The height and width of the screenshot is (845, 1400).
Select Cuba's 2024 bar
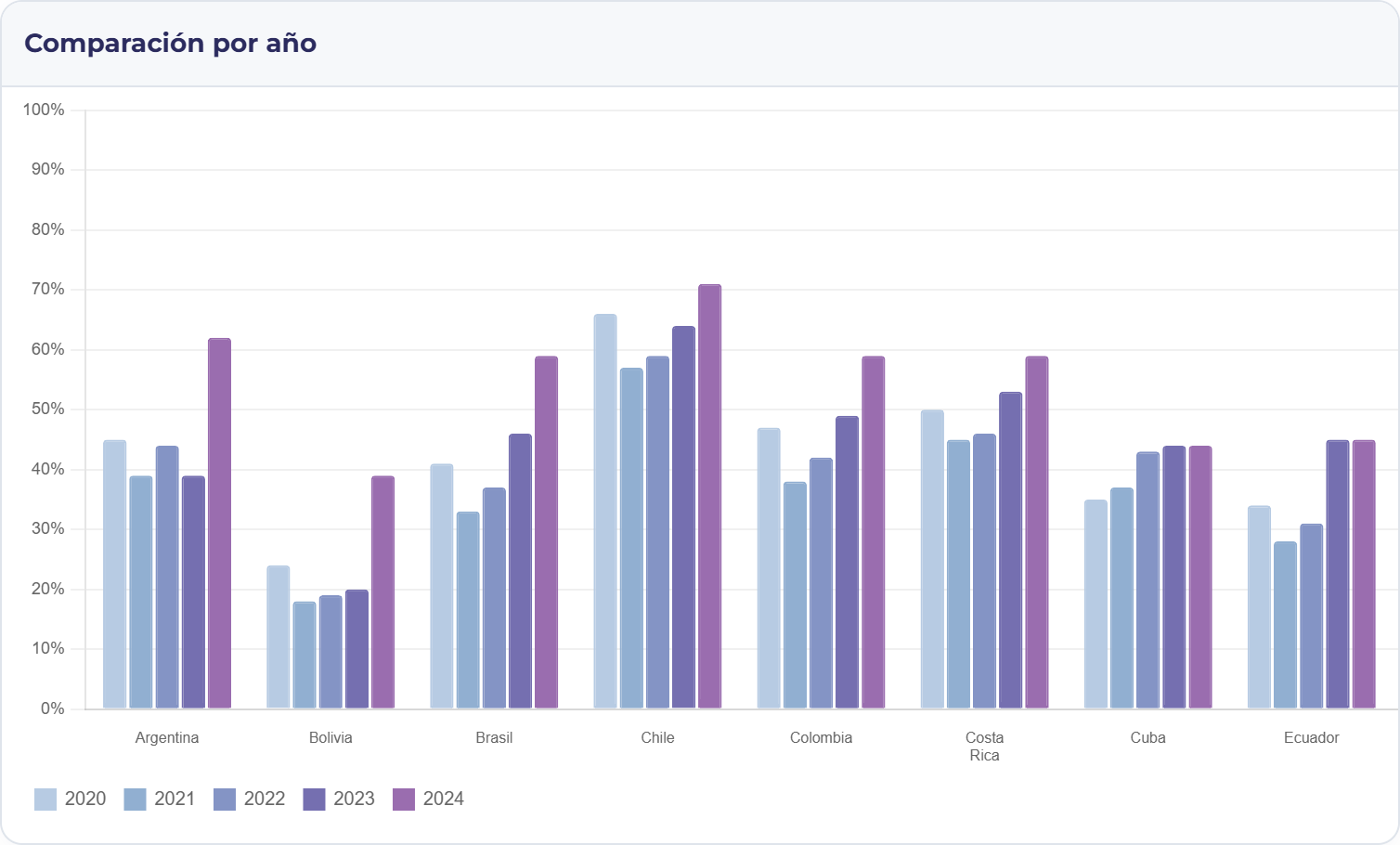[x=1200, y=578]
